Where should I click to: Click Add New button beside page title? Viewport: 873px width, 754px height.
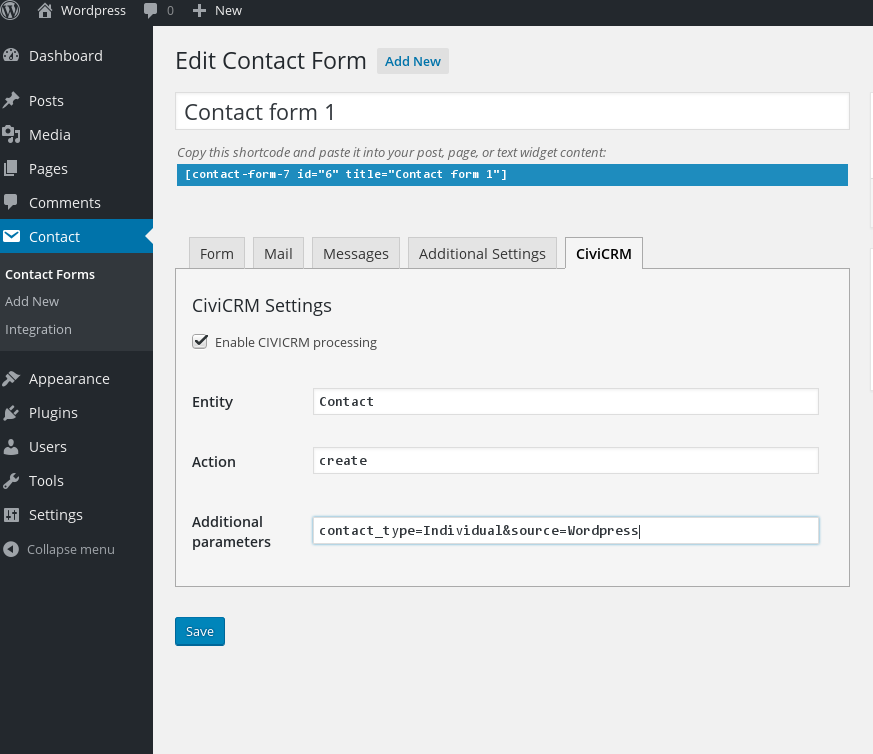[413, 61]
